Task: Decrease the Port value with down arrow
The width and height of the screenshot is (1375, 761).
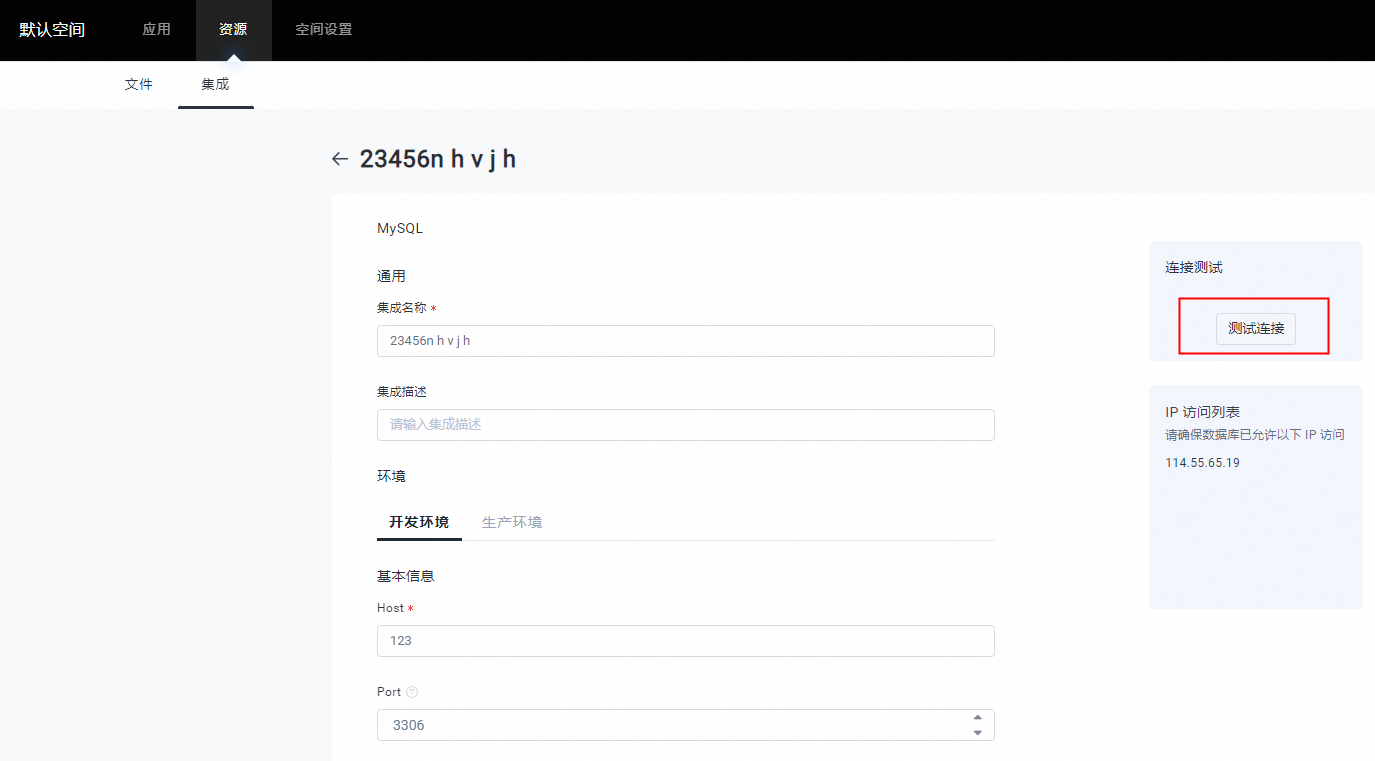Action: [977, 733]
